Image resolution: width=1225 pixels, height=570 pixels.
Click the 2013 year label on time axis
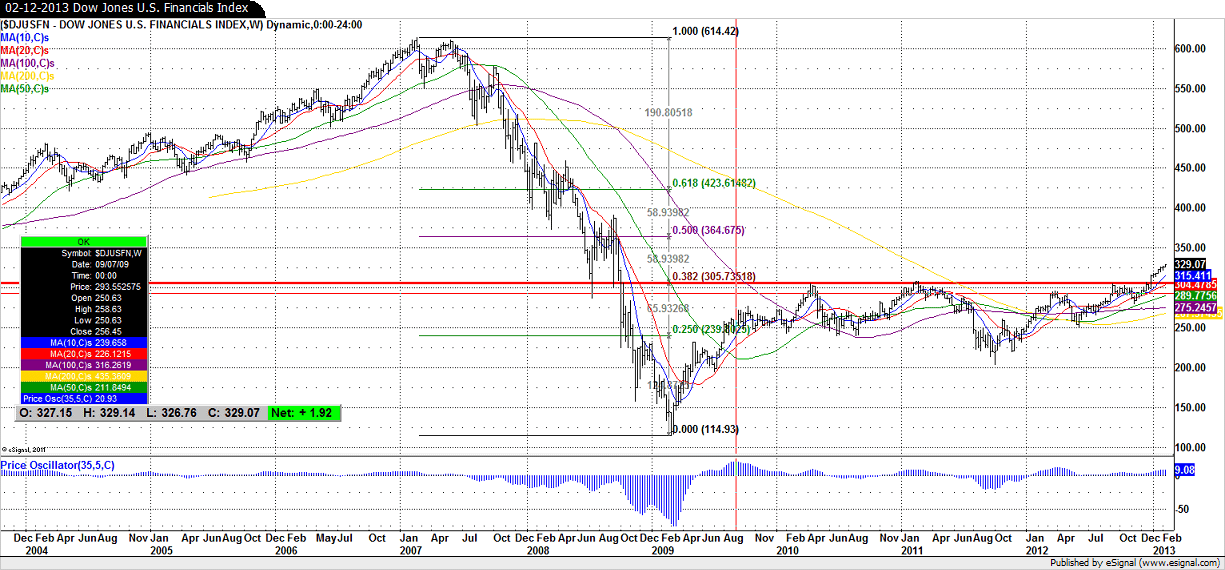point(1163,551)
